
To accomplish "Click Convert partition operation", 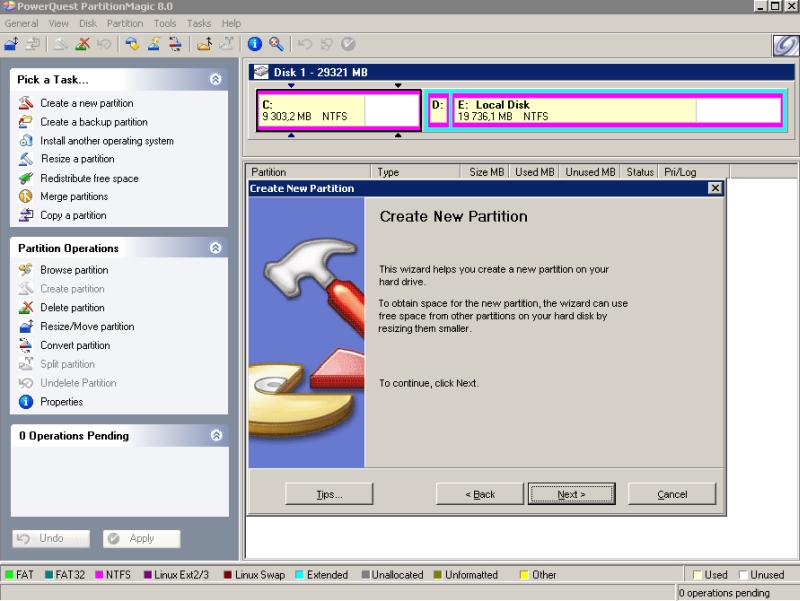I will tap(75, 345).
